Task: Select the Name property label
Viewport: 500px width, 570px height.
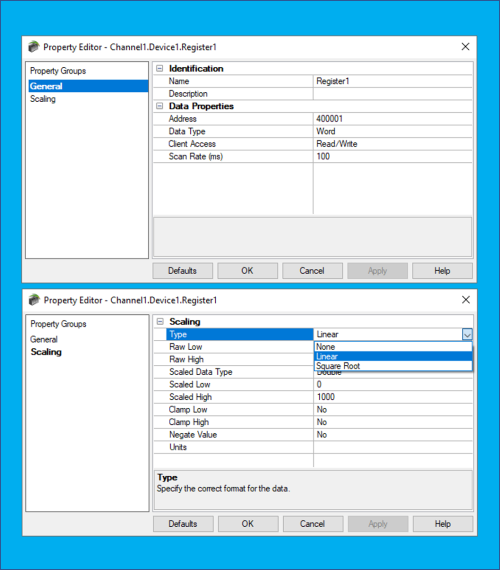Action: (x=179, y=81)
